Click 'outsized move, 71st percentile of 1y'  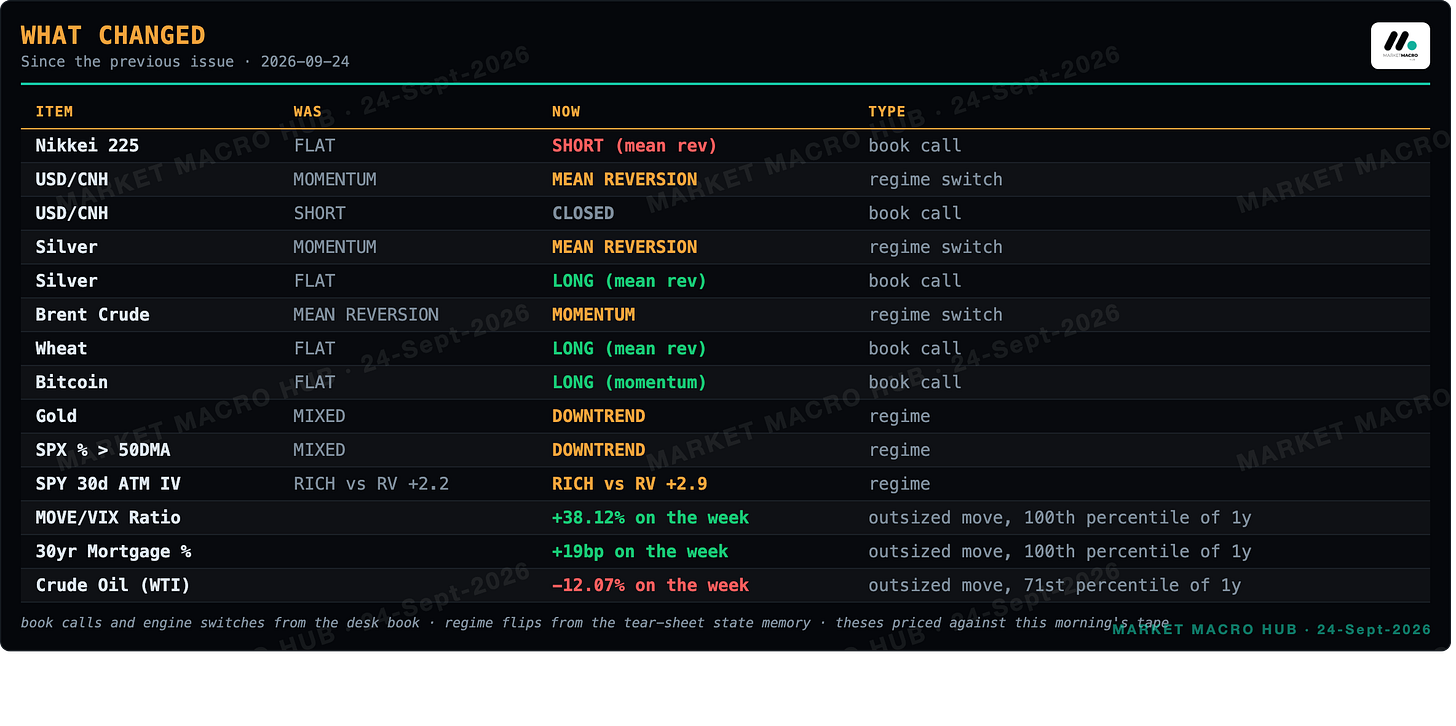[x=1055, y=586]
